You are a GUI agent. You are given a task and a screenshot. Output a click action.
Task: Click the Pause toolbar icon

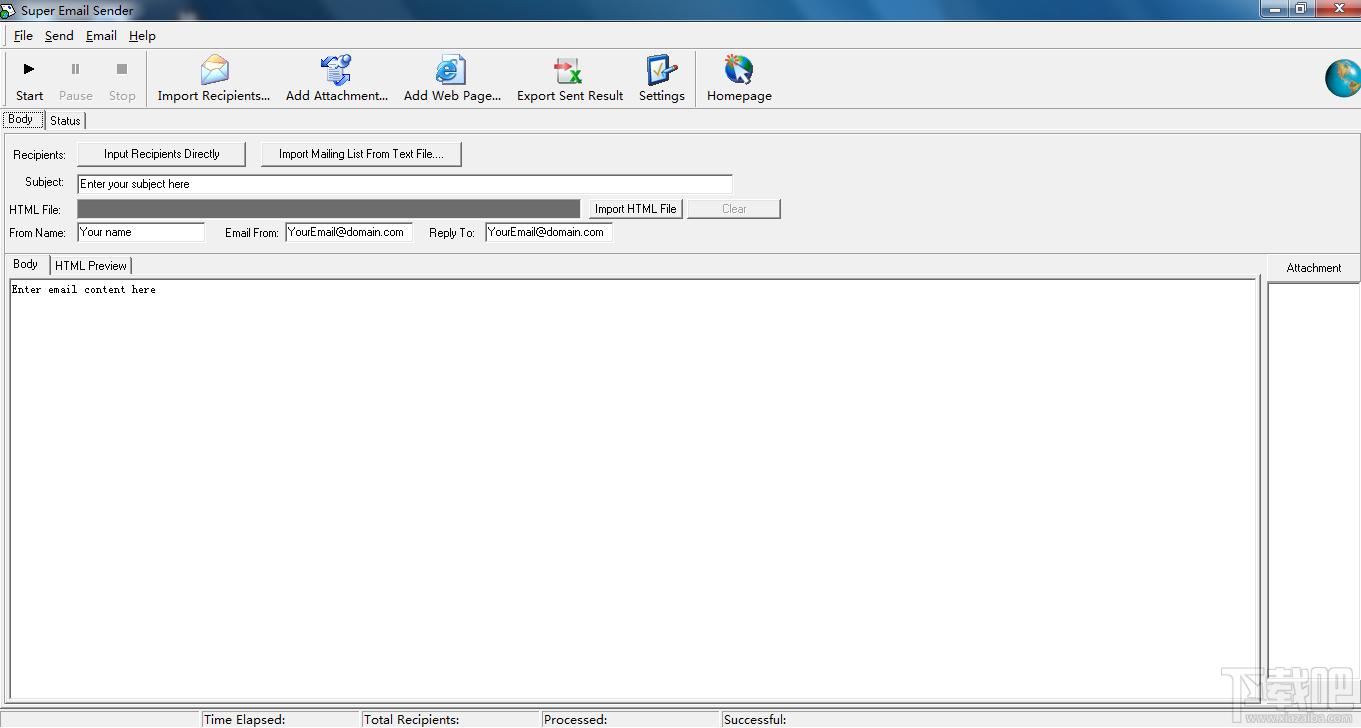coord(75,69)
